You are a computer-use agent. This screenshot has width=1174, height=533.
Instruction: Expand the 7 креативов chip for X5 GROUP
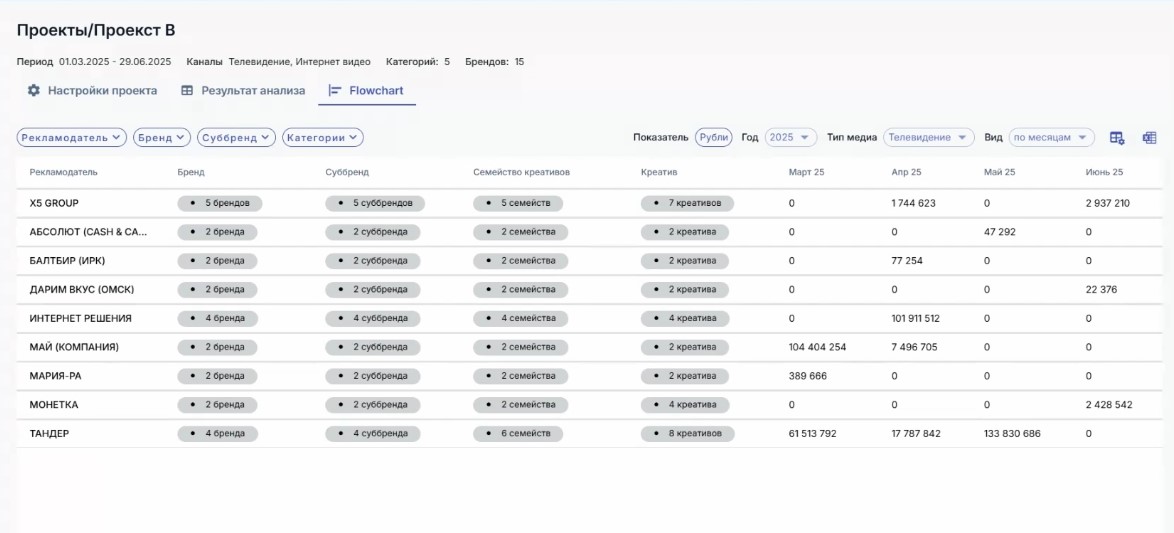coord(687,204)
